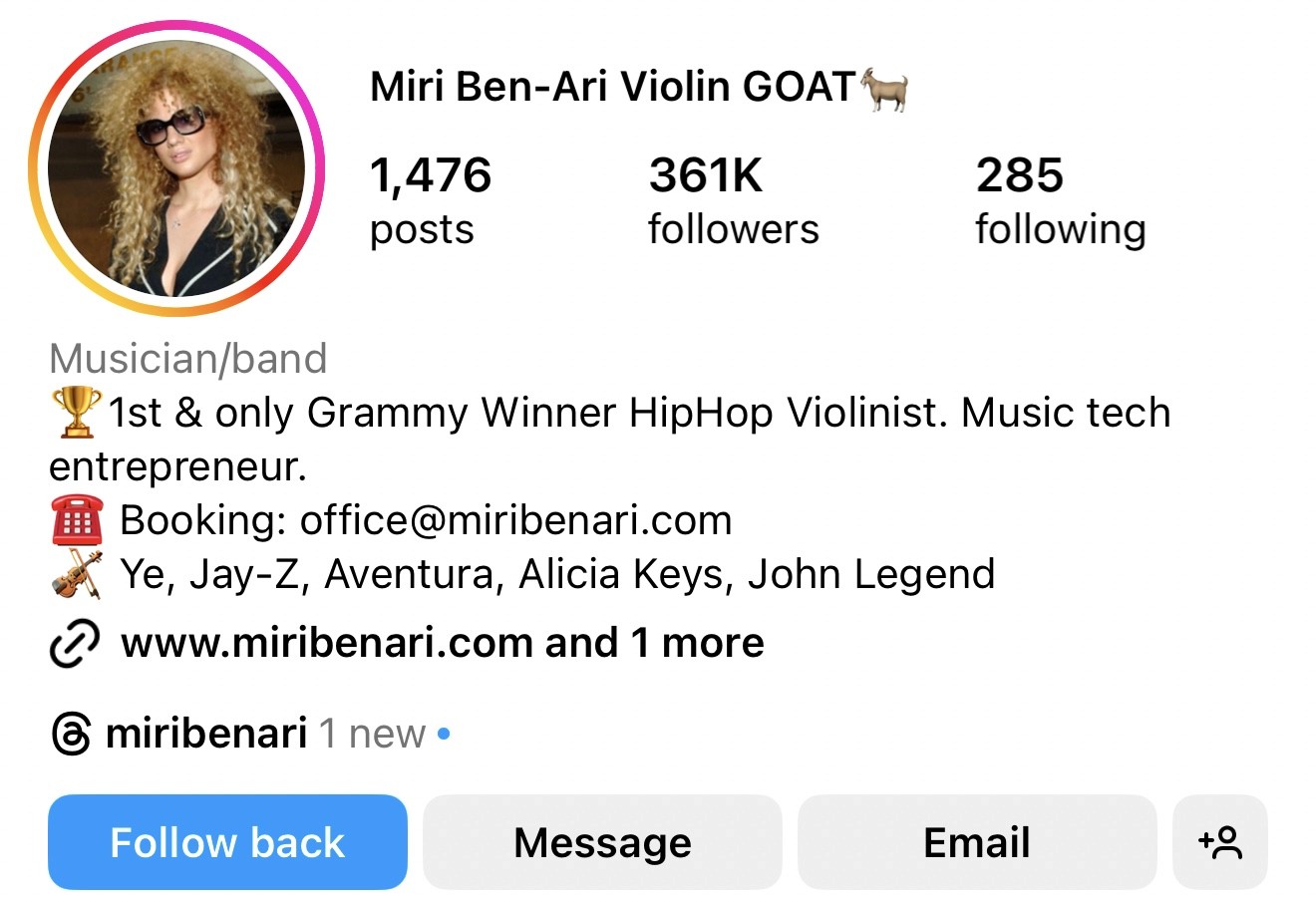Tap the red telephone emoji

point(76,520)
